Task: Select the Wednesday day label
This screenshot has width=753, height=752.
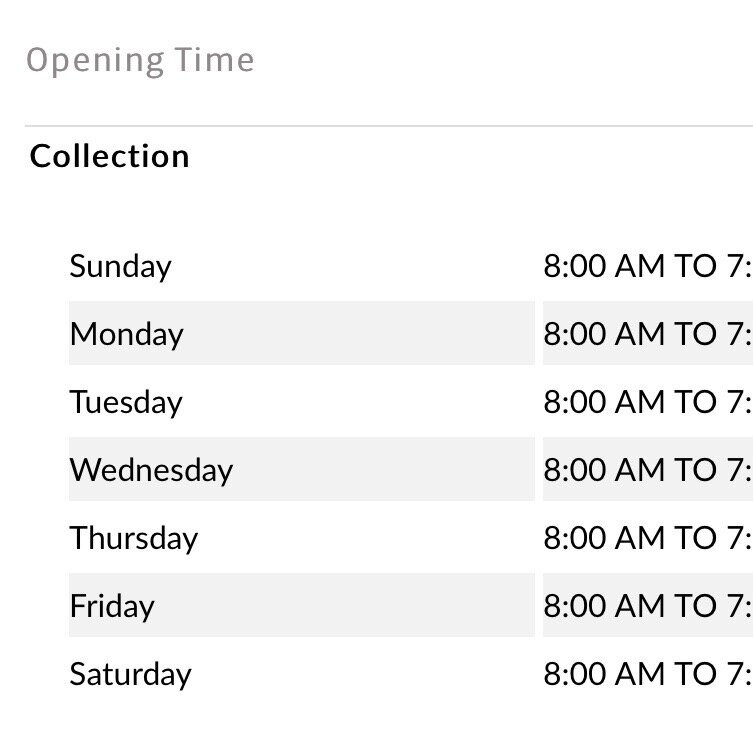Action: [x=151, y=470]
